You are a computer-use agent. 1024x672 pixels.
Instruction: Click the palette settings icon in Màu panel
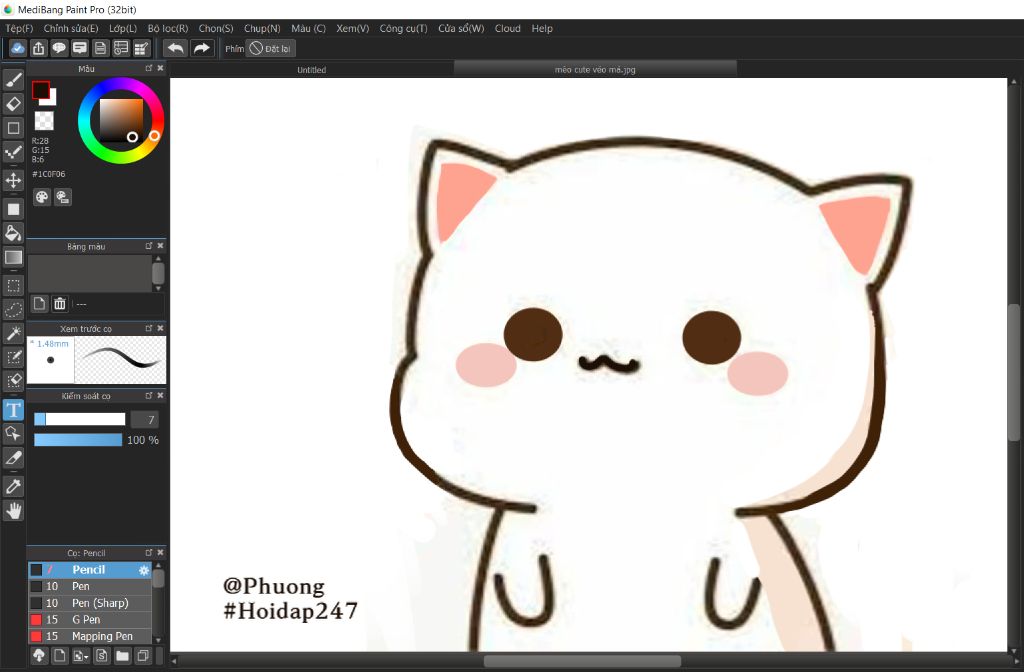click(63, 197)
